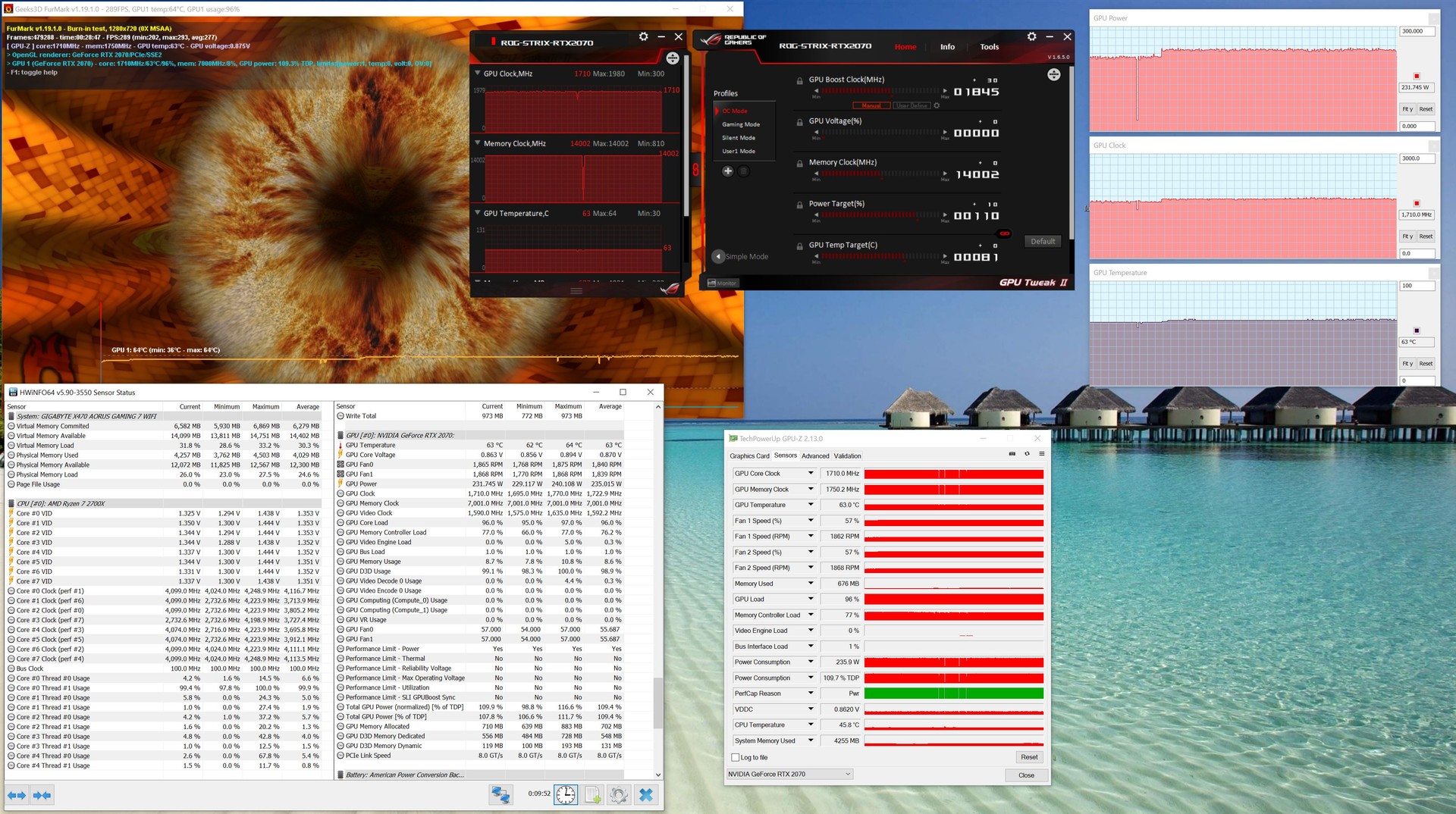Open GPU Temperature sensor dropdown in GPU-Z
The width and height of the screenshot is (1456, 814).
(811, 505)
